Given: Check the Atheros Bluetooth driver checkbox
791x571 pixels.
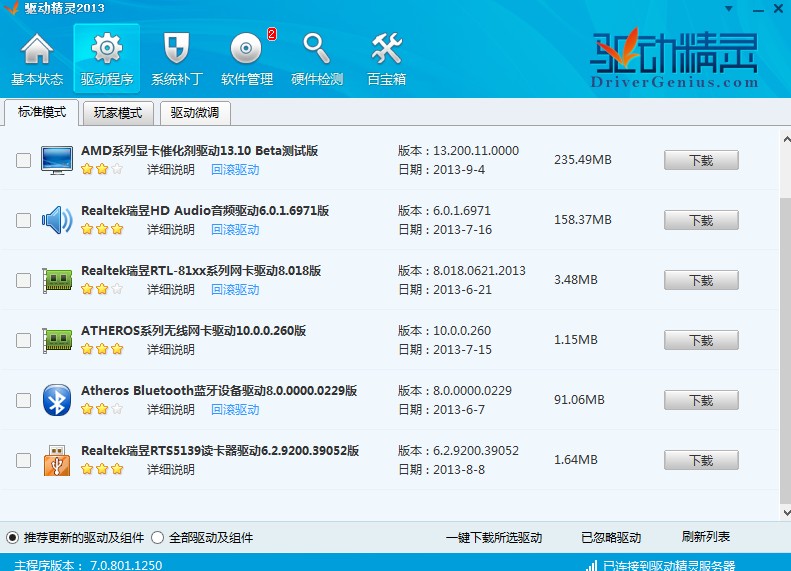Looking at the screenshot, I should coord(23,401).
